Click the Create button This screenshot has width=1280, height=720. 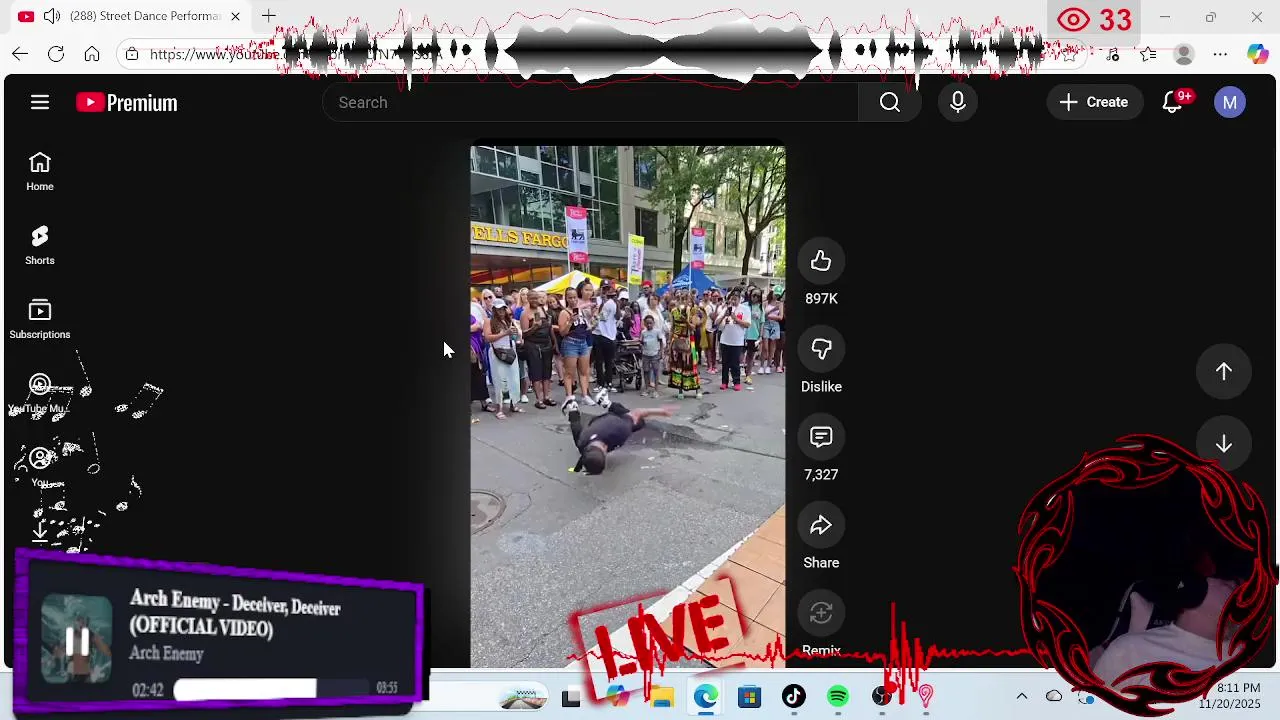click(1095, 102)
